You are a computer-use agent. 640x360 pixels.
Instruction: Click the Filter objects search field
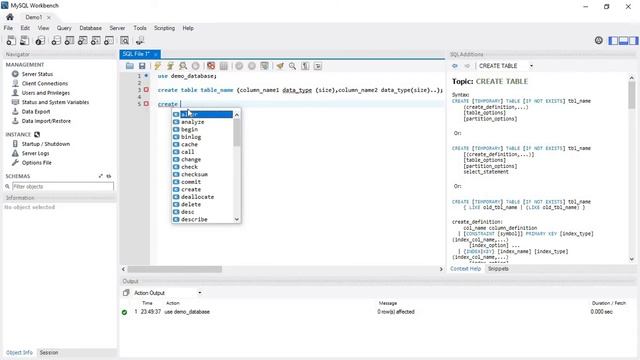click(x=63, y=187)
